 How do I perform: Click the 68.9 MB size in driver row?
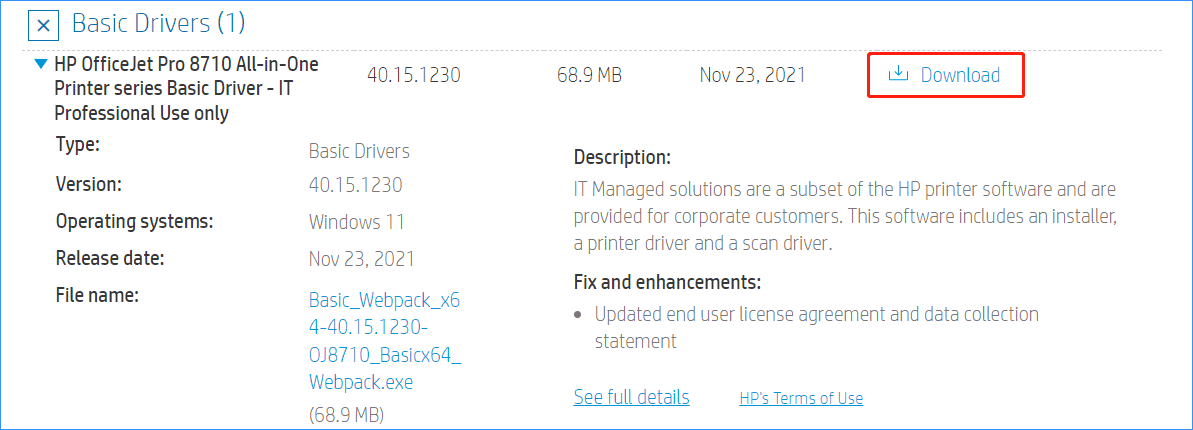[x=589, y=75]
